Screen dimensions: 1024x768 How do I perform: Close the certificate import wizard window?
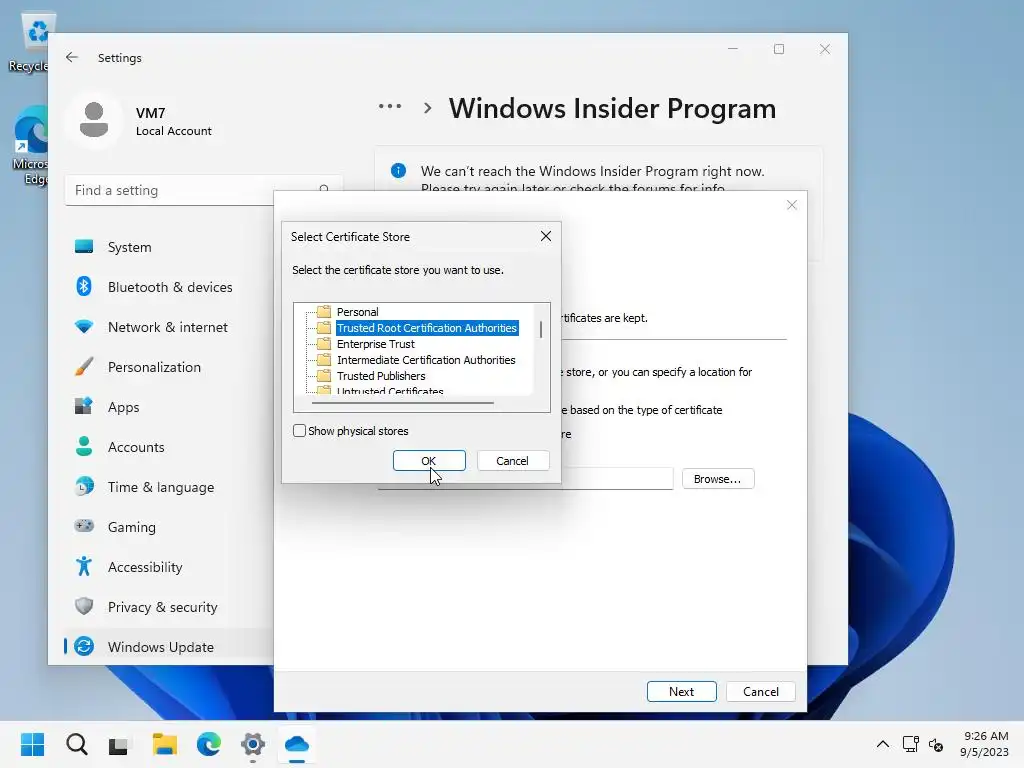(792, 205)
